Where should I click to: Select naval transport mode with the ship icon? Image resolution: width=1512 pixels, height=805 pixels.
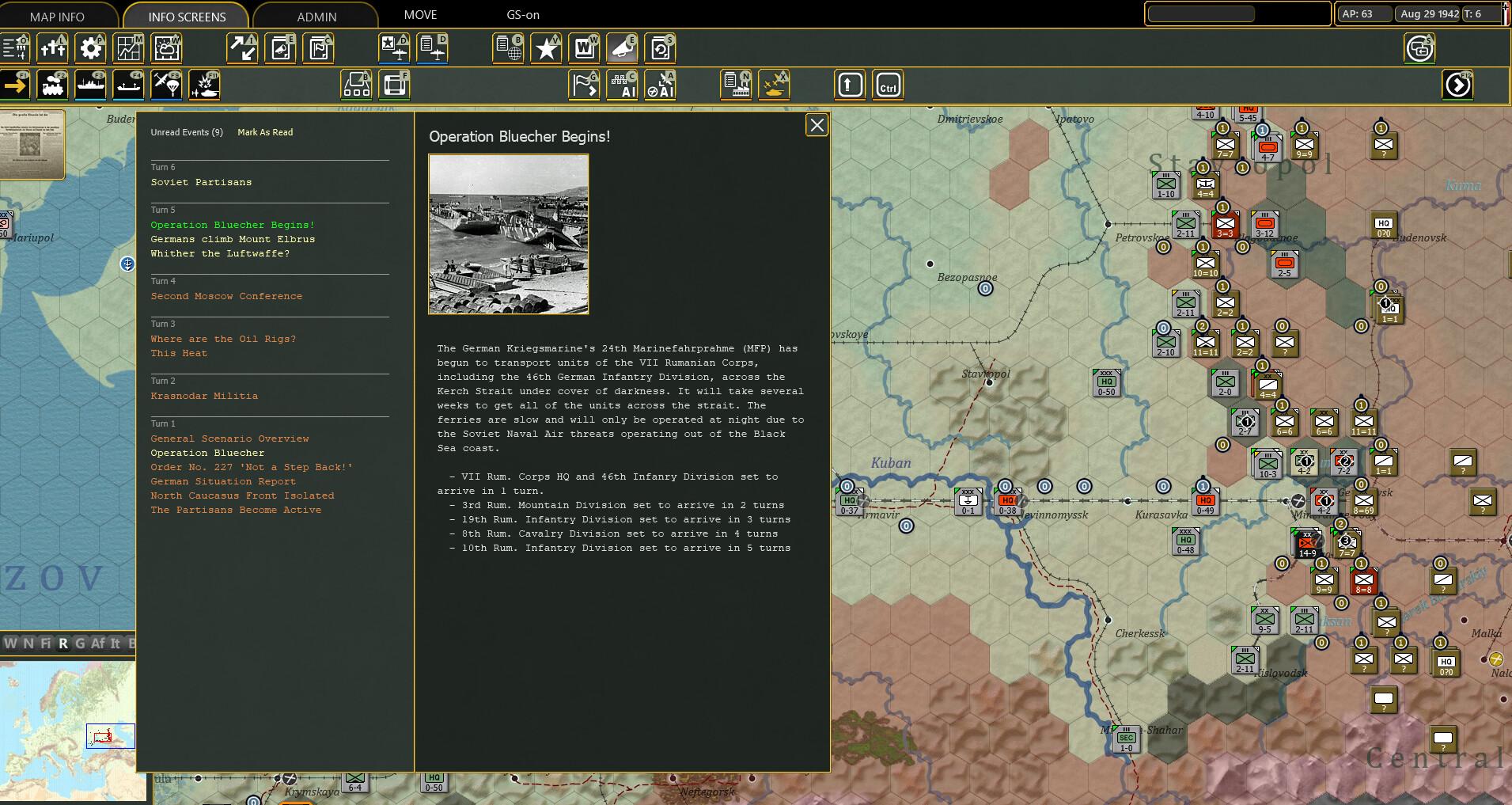pyautogui.click(x=89, y=85)
